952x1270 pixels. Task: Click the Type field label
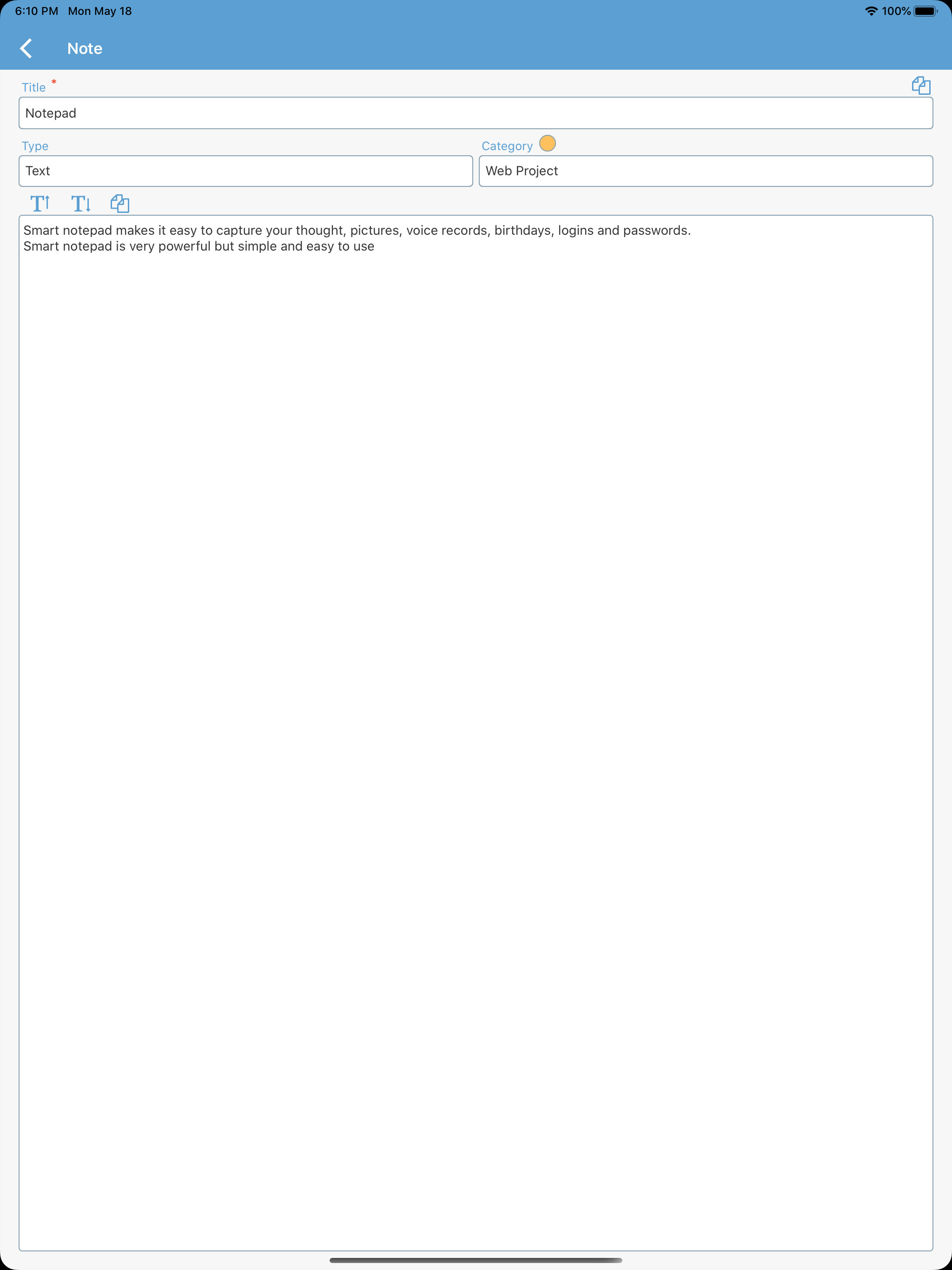click(34, 146)
